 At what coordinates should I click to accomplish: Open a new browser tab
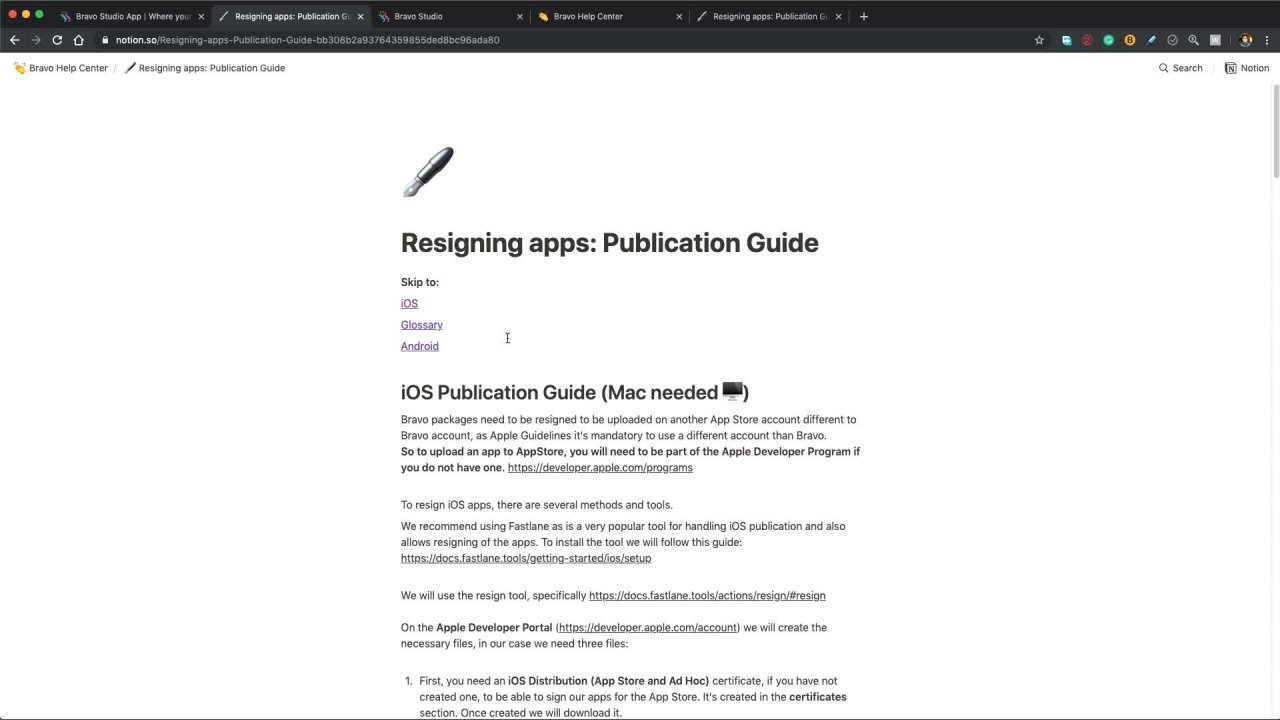[864, 16]
